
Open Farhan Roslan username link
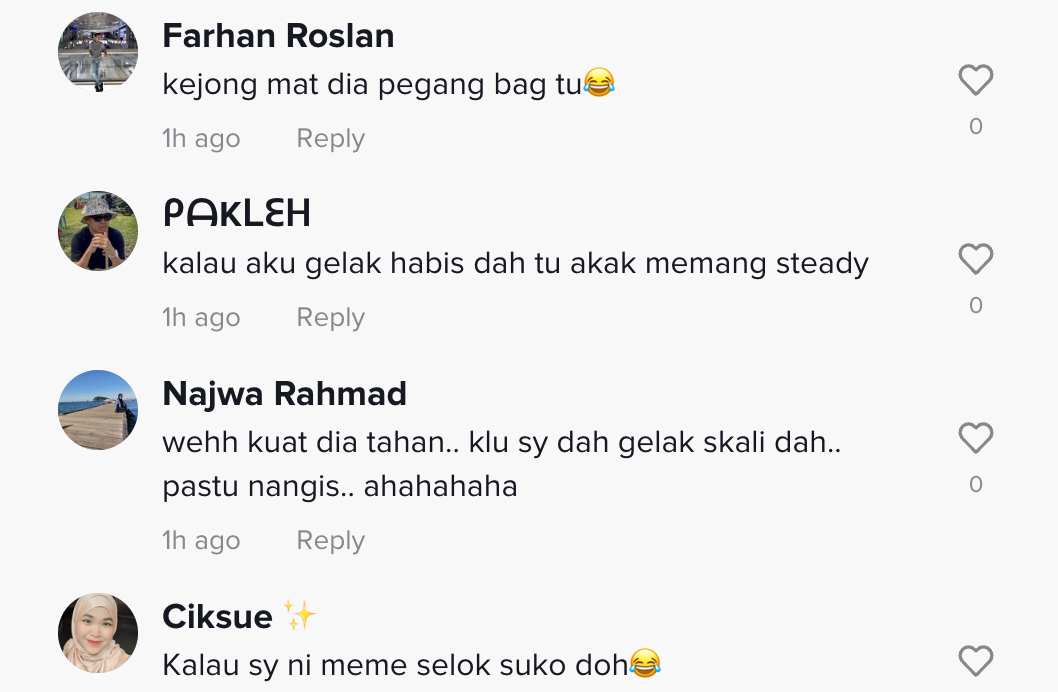278,36
